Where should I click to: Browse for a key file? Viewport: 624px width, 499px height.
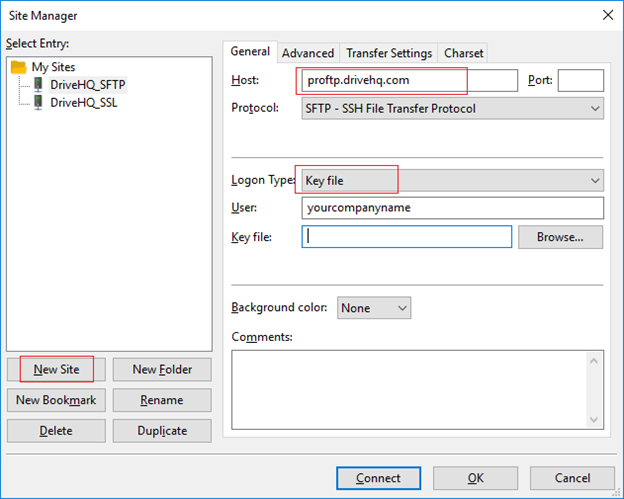click(560, 237)
